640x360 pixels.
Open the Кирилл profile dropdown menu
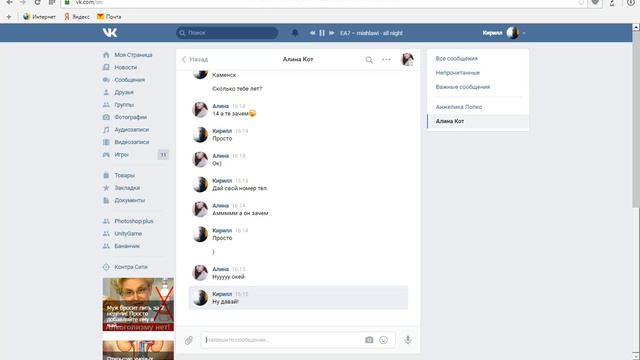504,33
